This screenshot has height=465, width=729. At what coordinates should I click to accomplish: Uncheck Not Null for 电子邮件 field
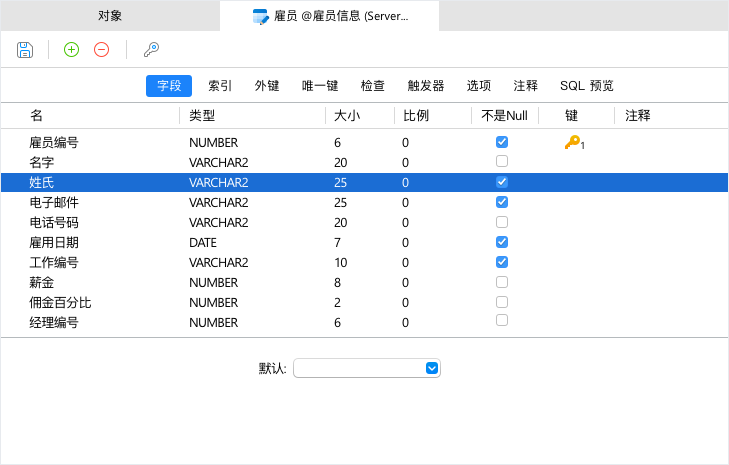click(x=502, y=202)
